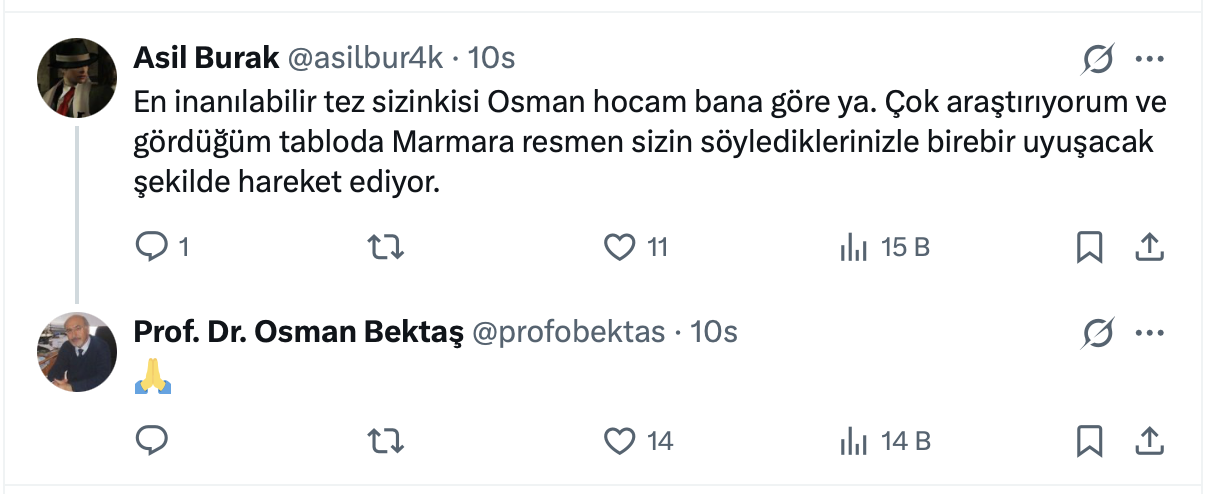Bookmark Asil Burak's tweet
The image size is (1212, 494).
point(1088,246)
